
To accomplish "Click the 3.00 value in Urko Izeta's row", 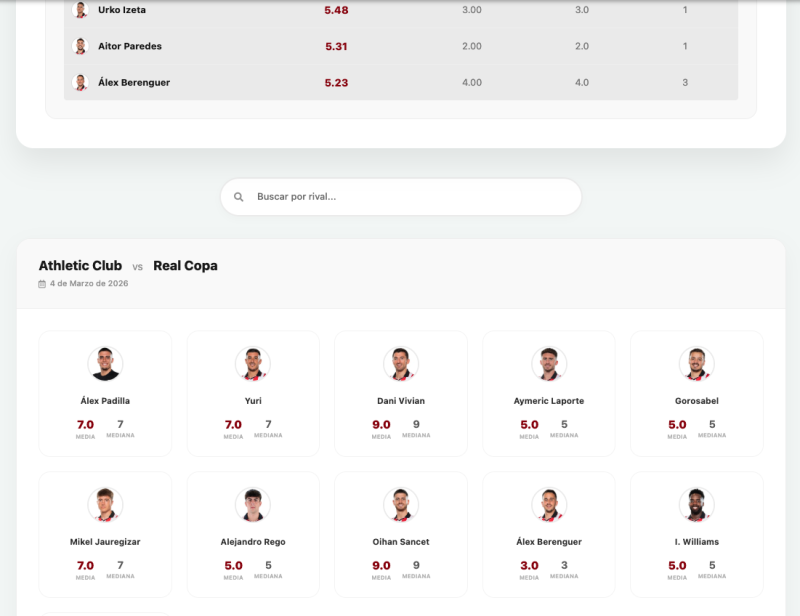I will coord(471,10).
